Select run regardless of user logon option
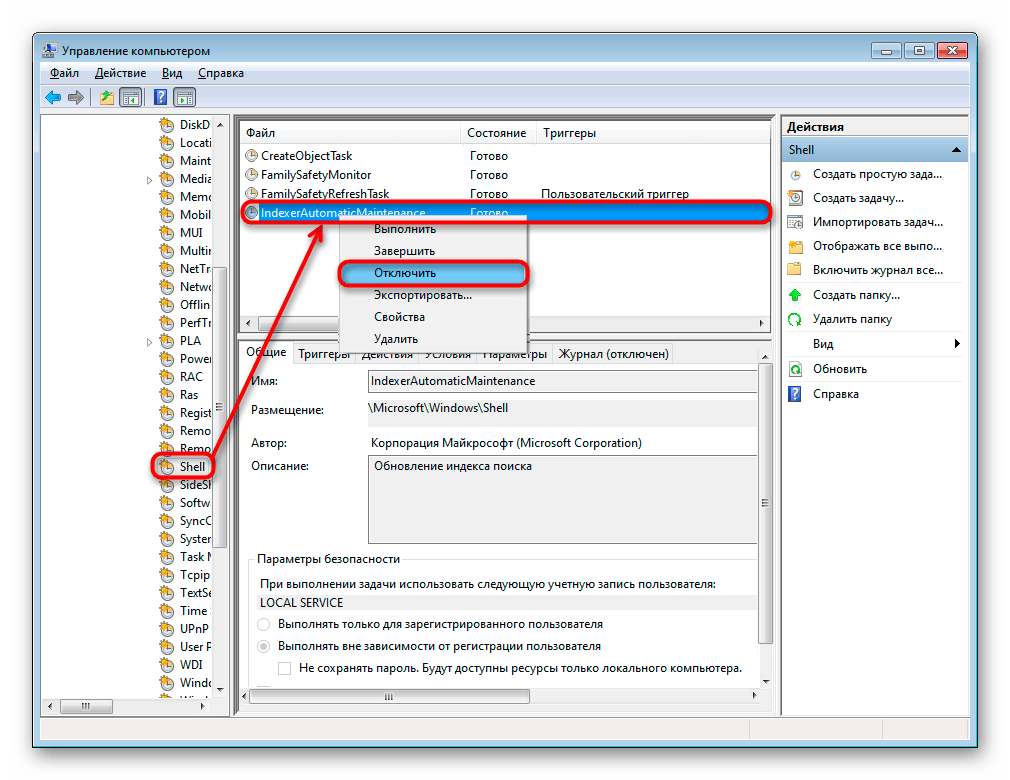Screen dimensions: 1010x780 pyautogui.click(x=264, y=647)
